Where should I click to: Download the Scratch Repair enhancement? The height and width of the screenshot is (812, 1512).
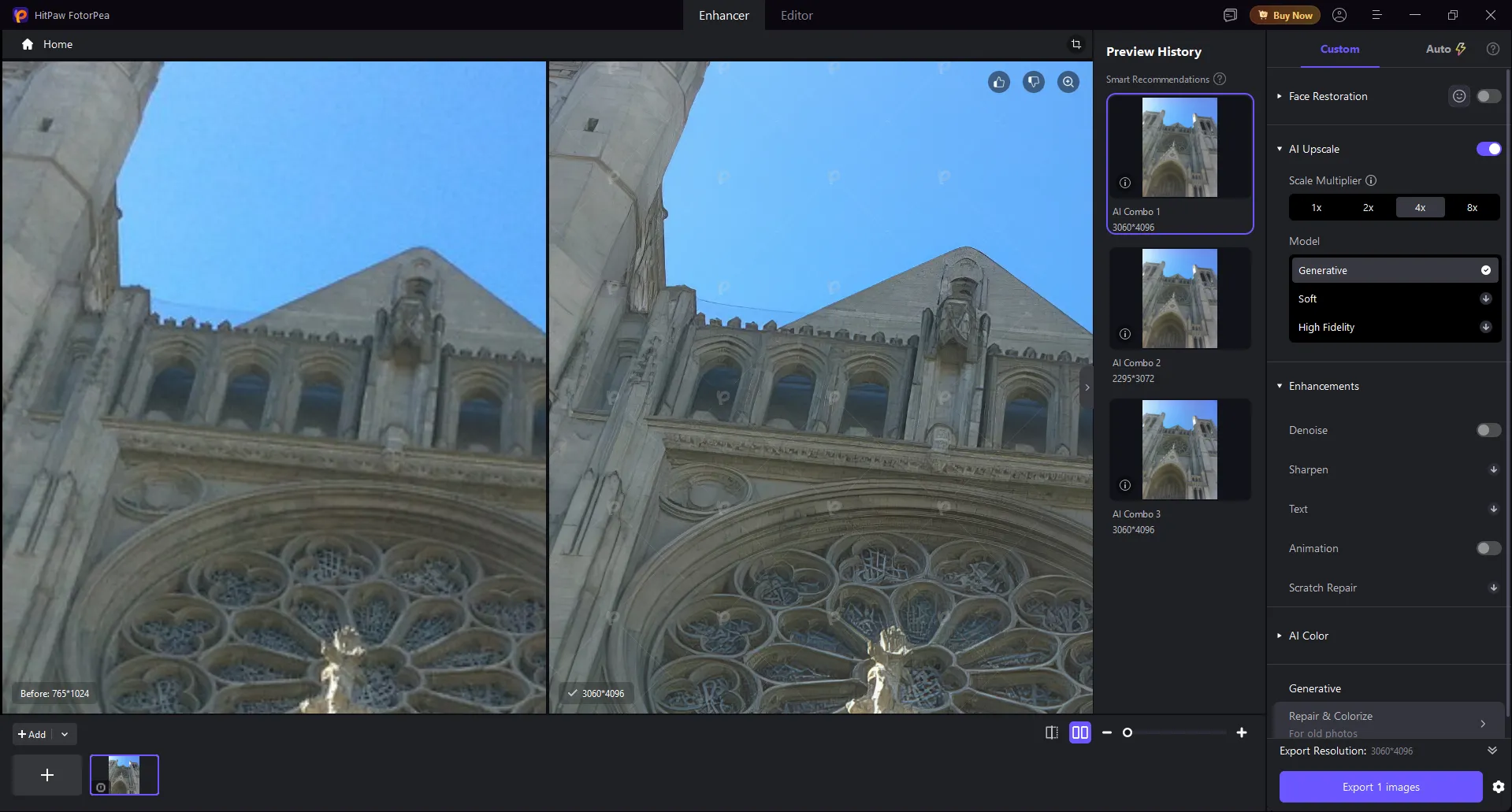[x=1493, y=588]
